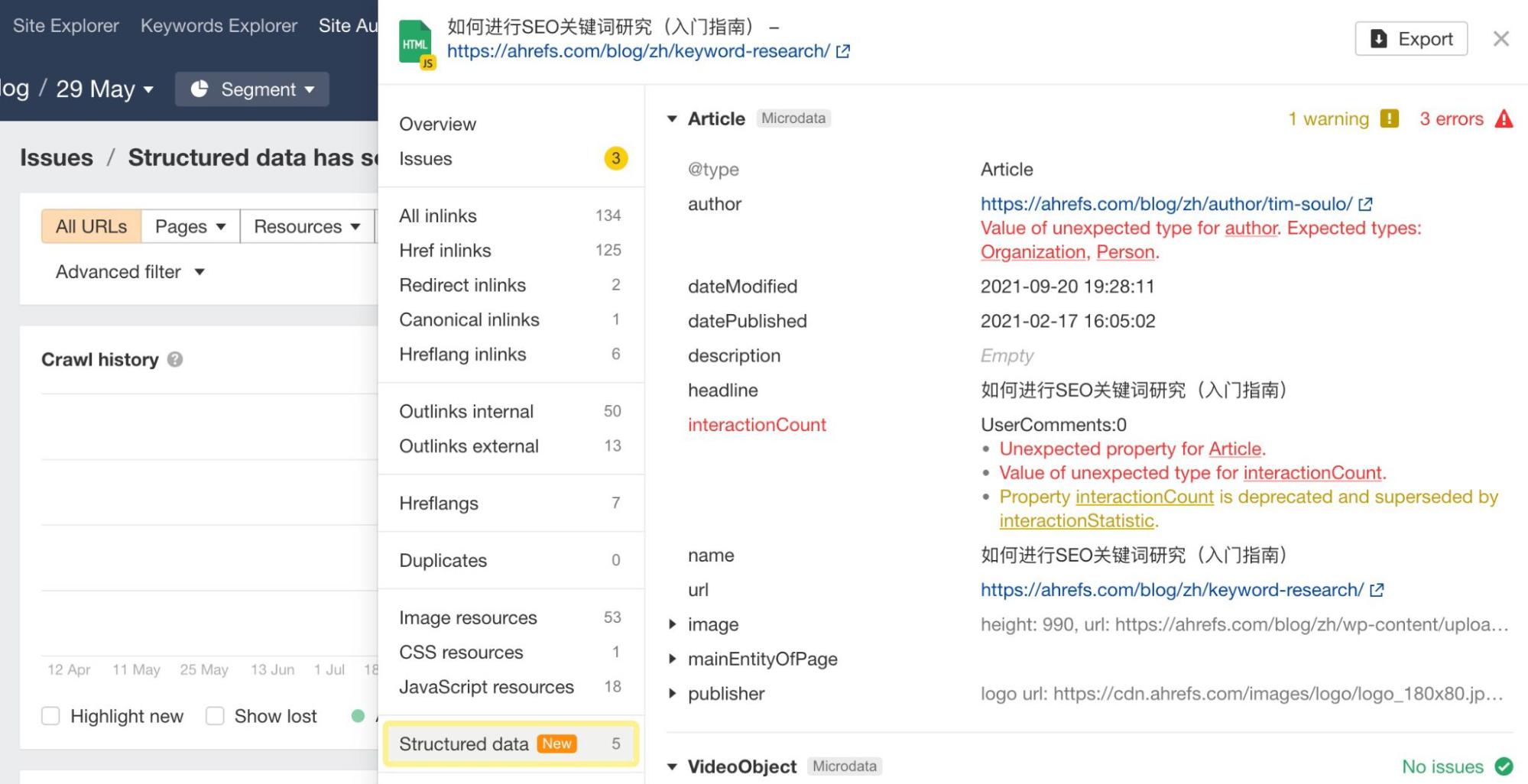Image resolution: width=1528 pixels, height=784 pixels.
Task: Click the warning badge next to '1 warning'
Action: (1389, 118)
